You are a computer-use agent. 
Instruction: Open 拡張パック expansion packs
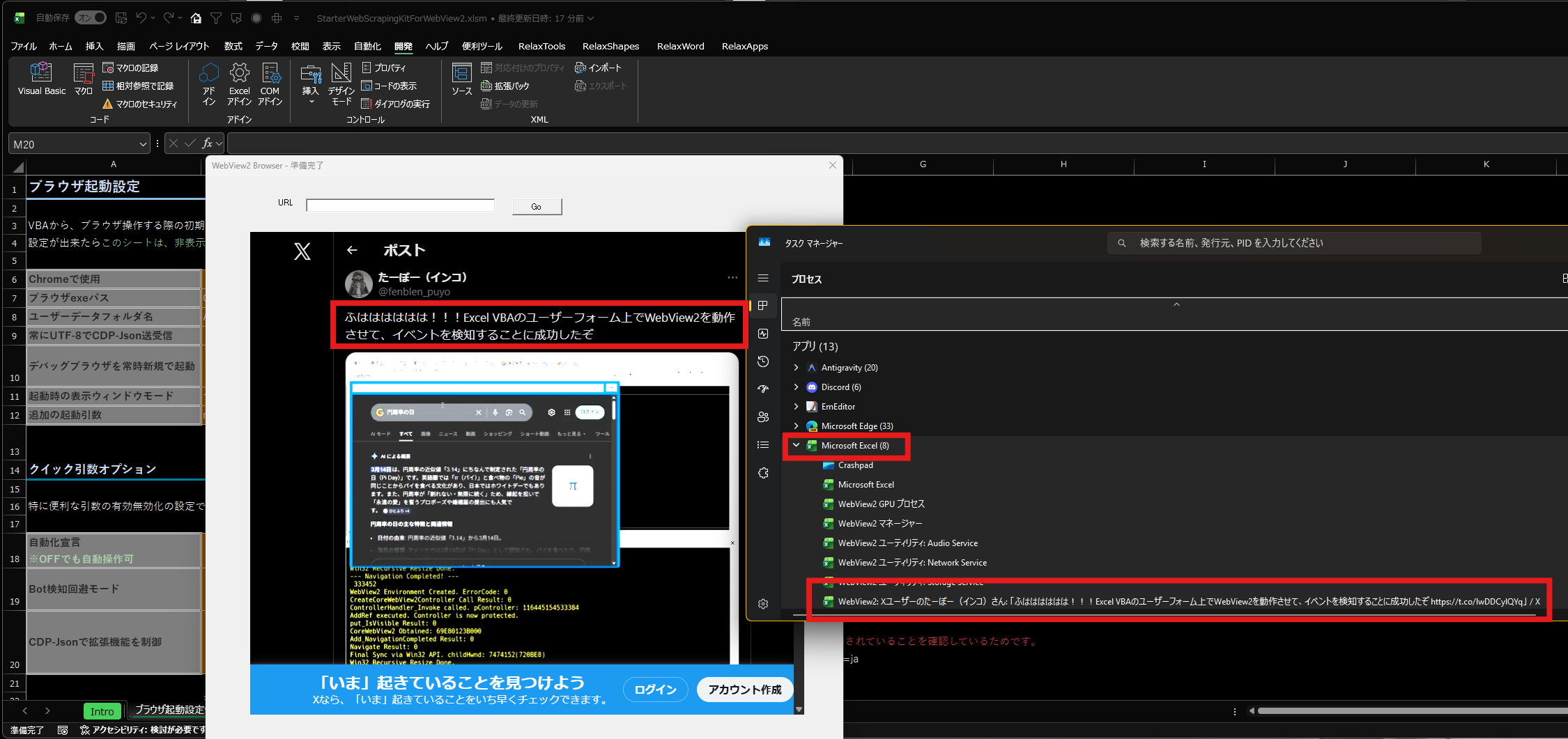(505, 86)
